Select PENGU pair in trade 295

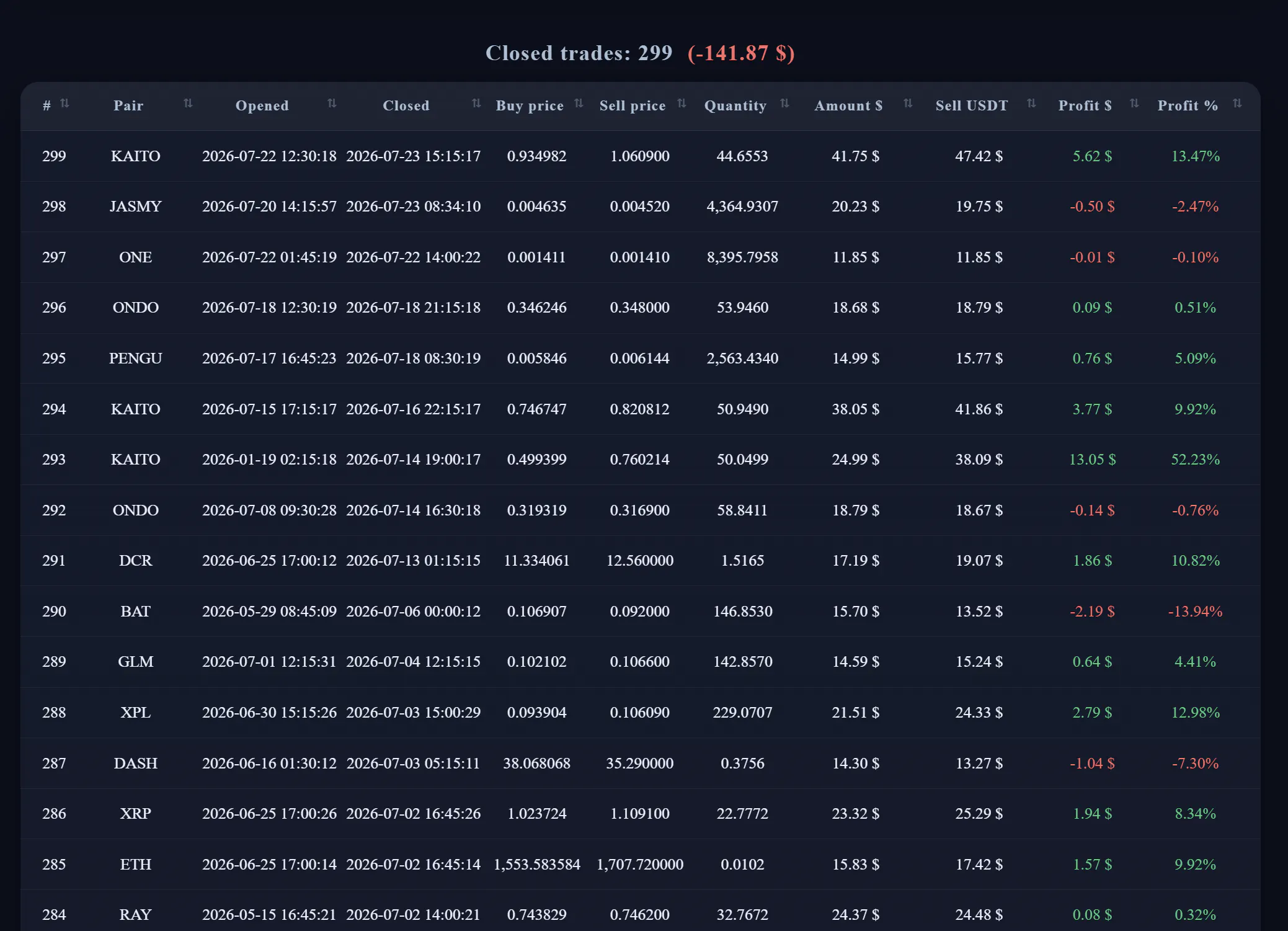(x=135, y=359)
